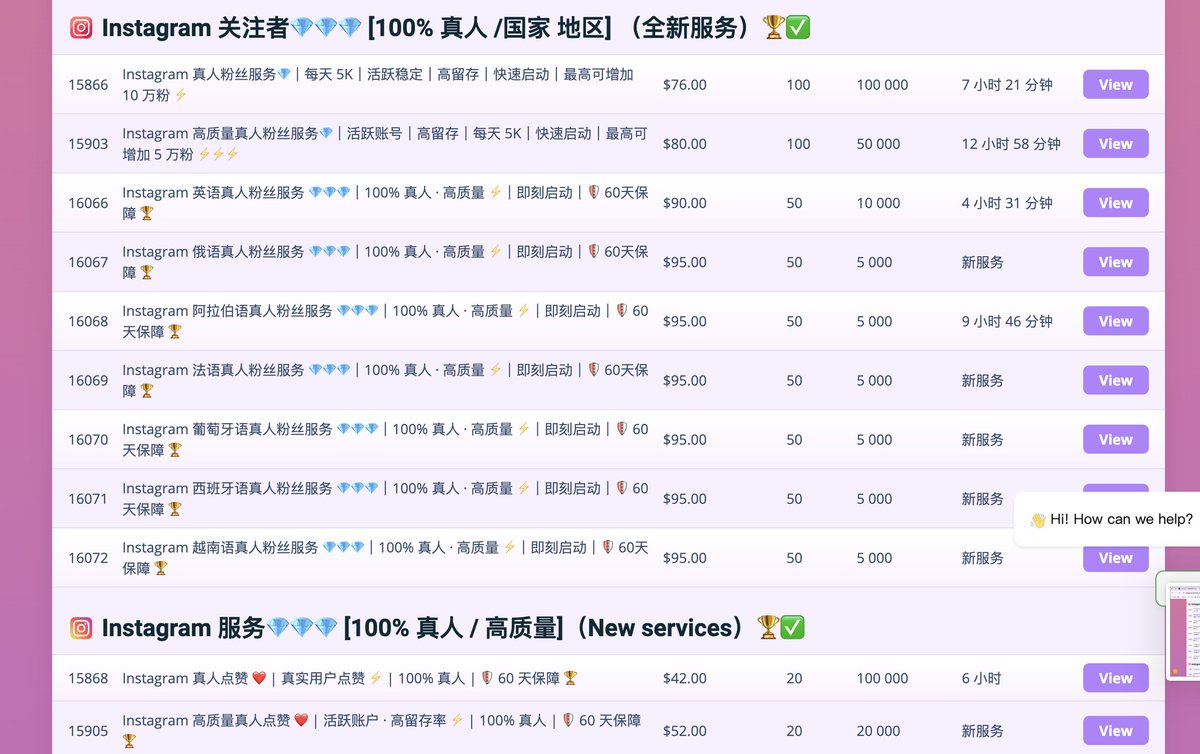This screenshot has width=1200, height=754.
Task: Click service ID 15868
Action: tap(88, 678)
